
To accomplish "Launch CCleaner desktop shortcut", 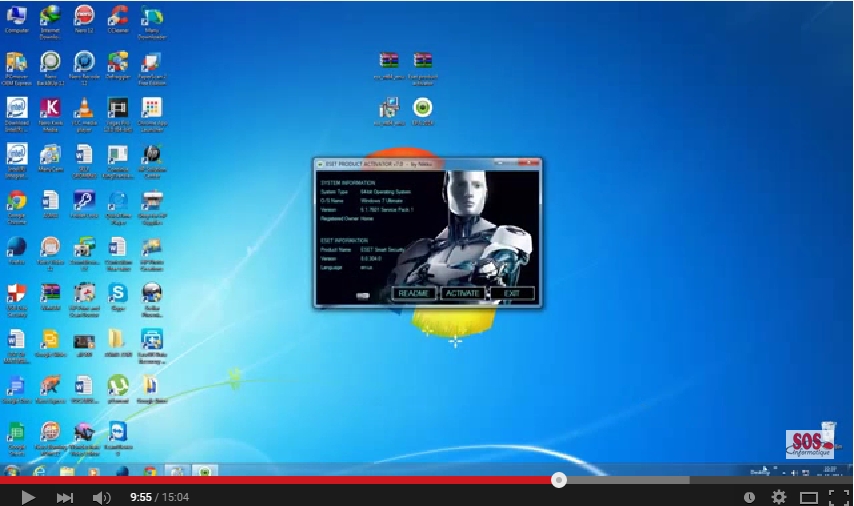I will (118, 20).
